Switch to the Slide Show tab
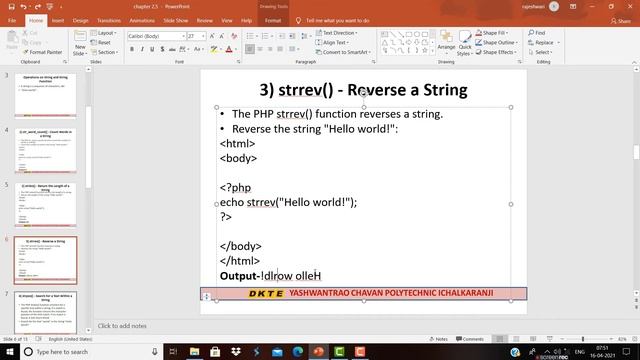The image size is (640, 360). tap(176, 20)
